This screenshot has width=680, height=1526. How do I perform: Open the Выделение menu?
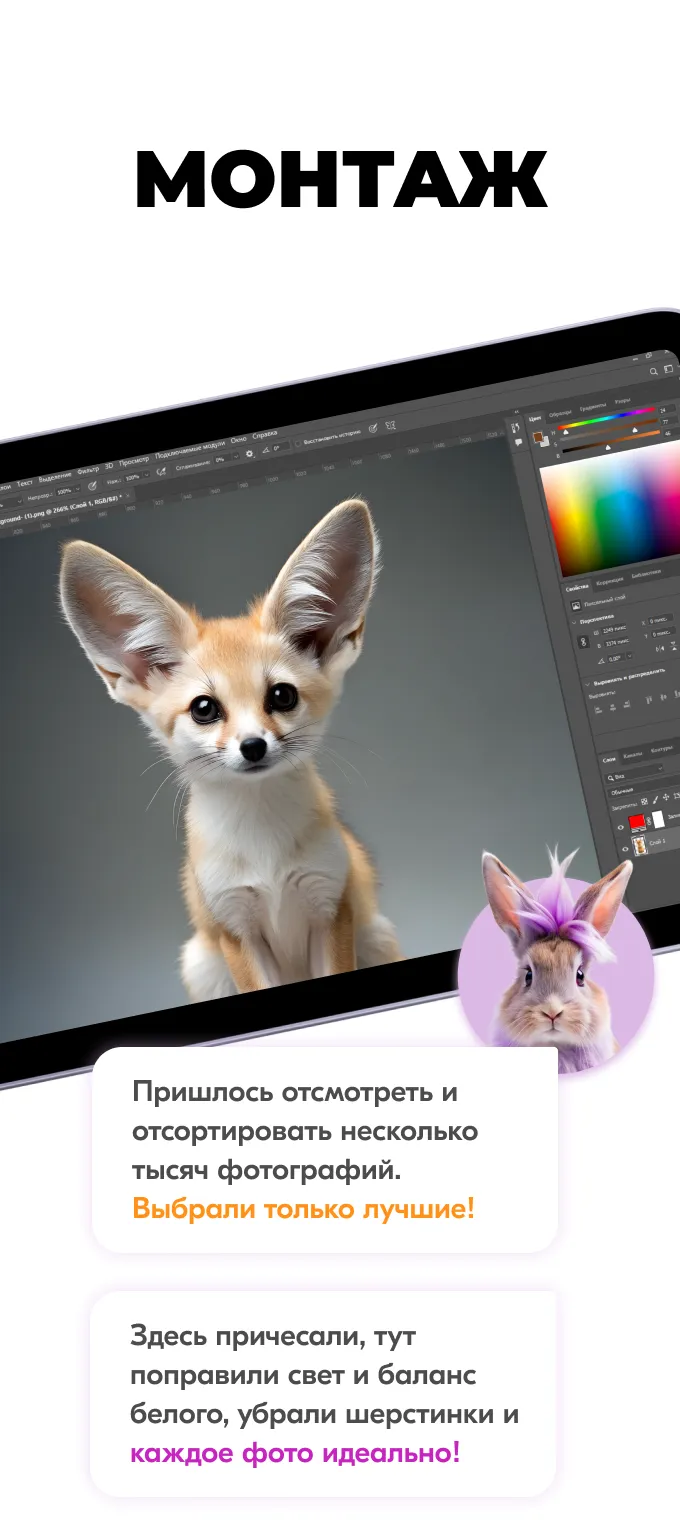55,478
